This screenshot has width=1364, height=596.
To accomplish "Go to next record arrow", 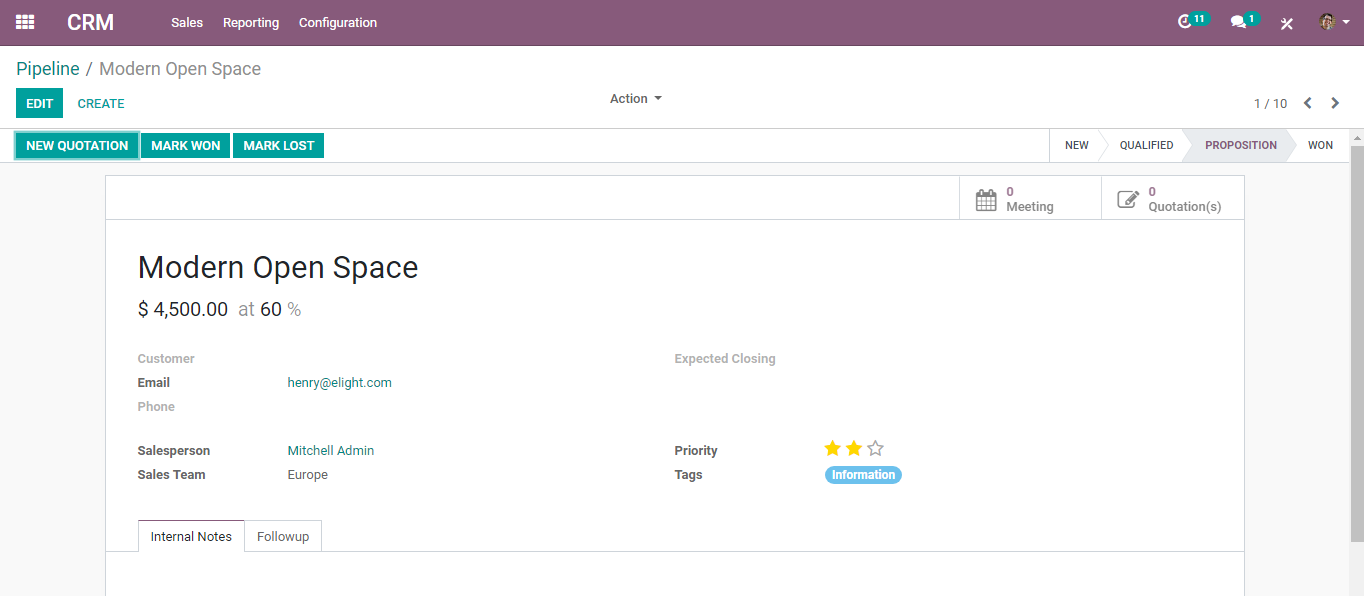I will click(x=1335, y=103).
